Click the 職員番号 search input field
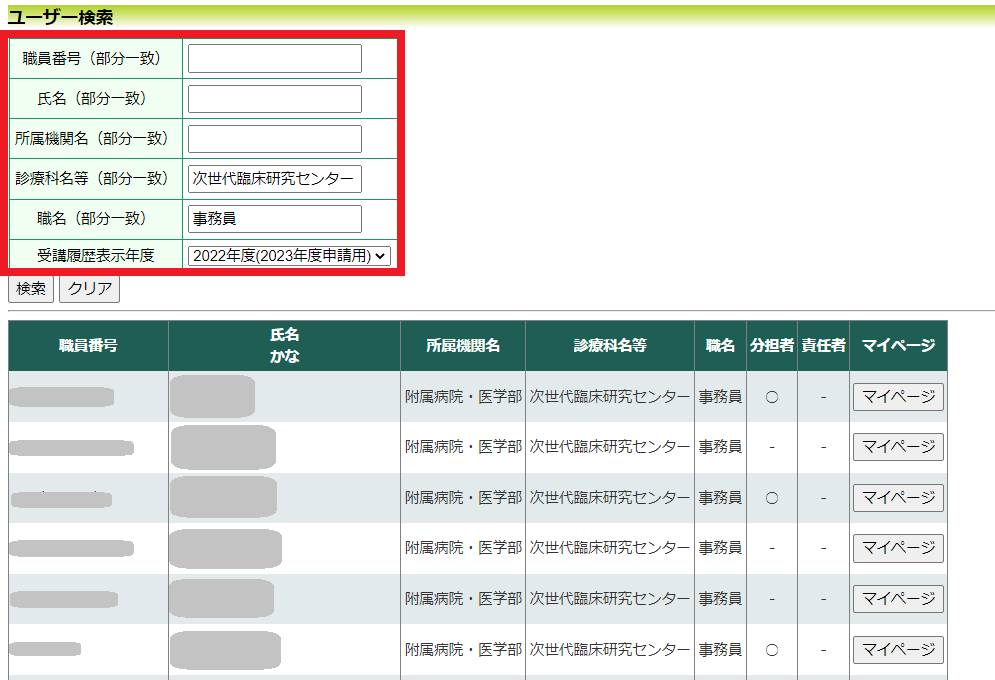Screen dimensions: 995x680 (274, 59)
